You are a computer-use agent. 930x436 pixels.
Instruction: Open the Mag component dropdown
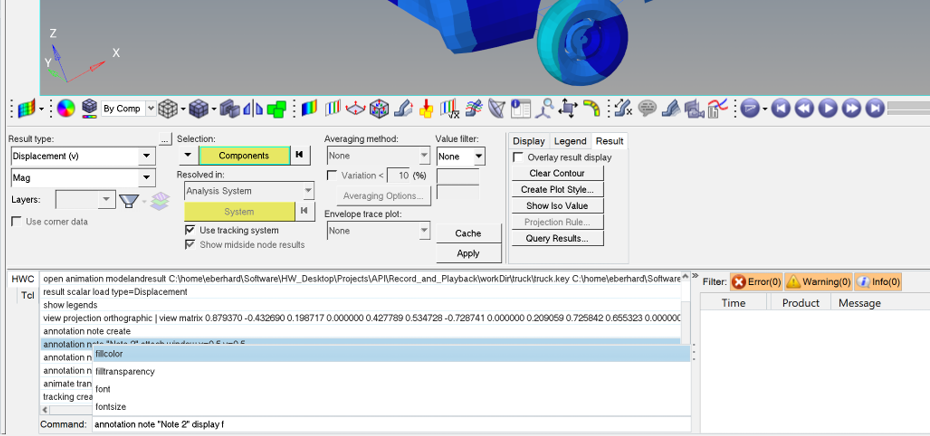click(146, 177)
